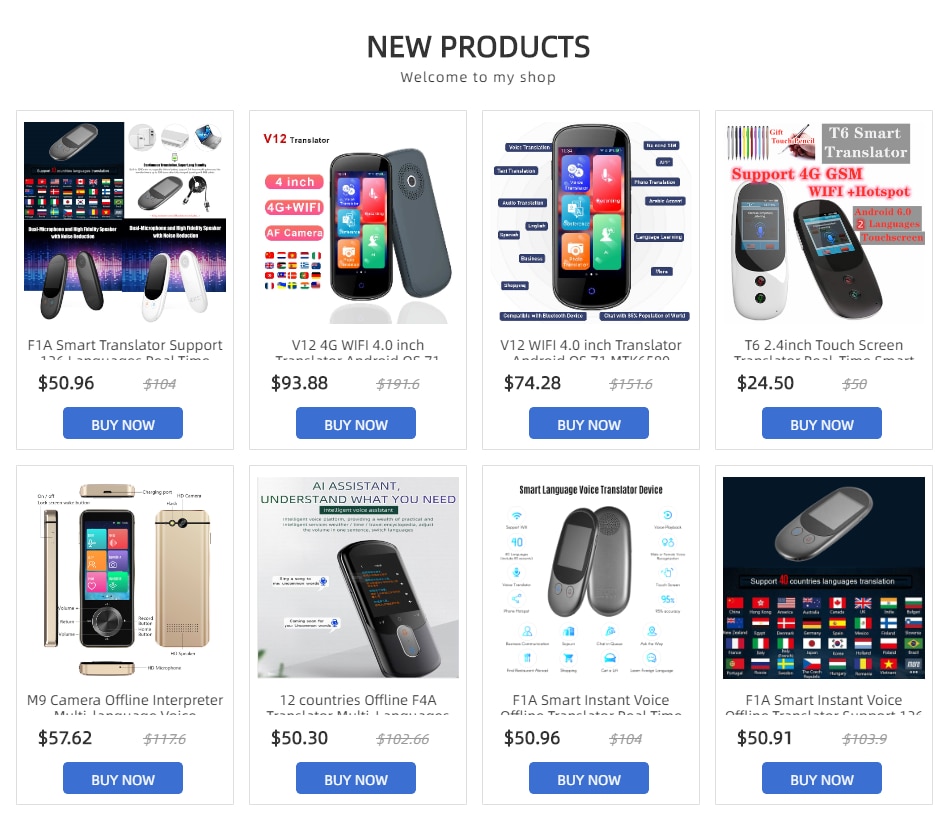944x839 pixels.
Task: Open the T6 Smart Translator product image
Action: [824, 223]
